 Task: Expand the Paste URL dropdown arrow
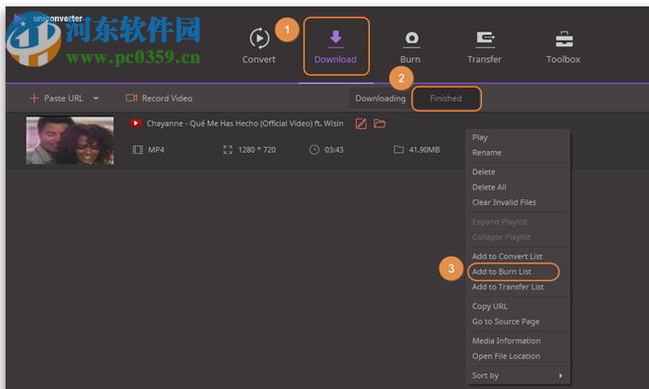[96, 98]
